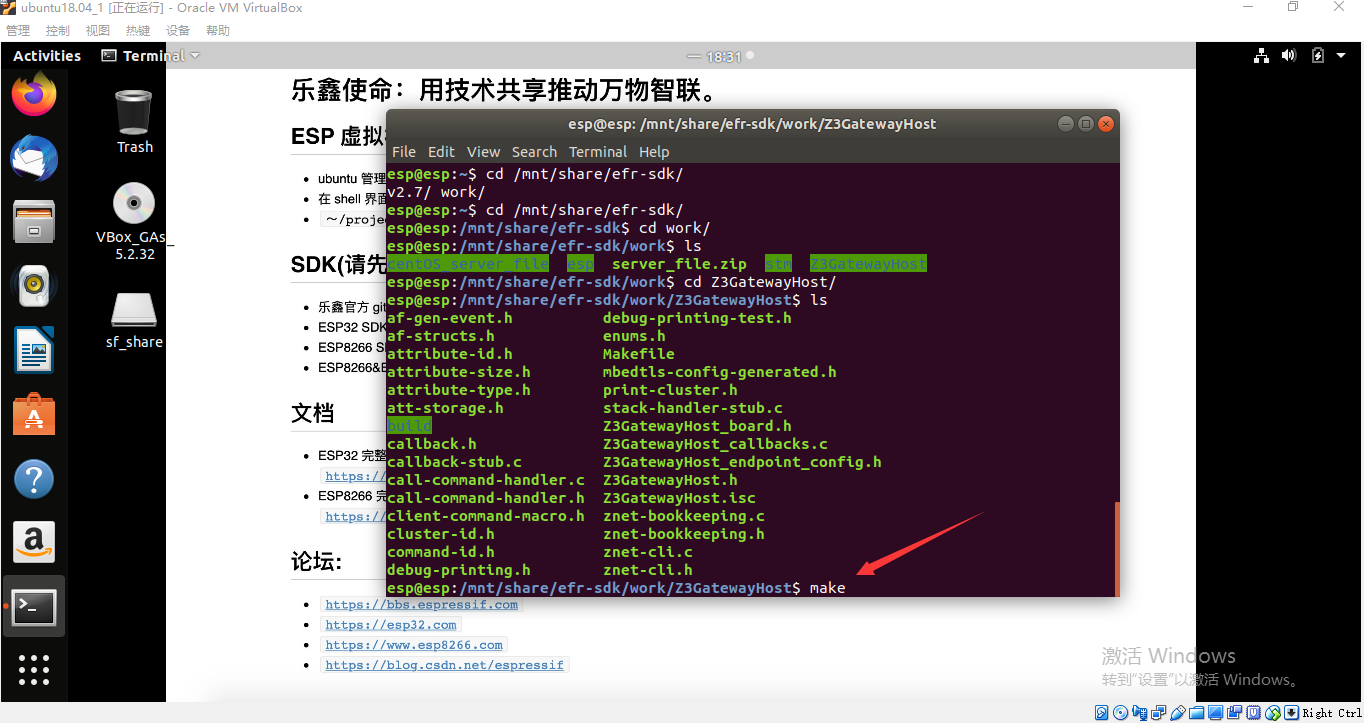1364x723 pixels.
Task: Click 'server_file.zip' in terminal output
Action: point(679,264)
